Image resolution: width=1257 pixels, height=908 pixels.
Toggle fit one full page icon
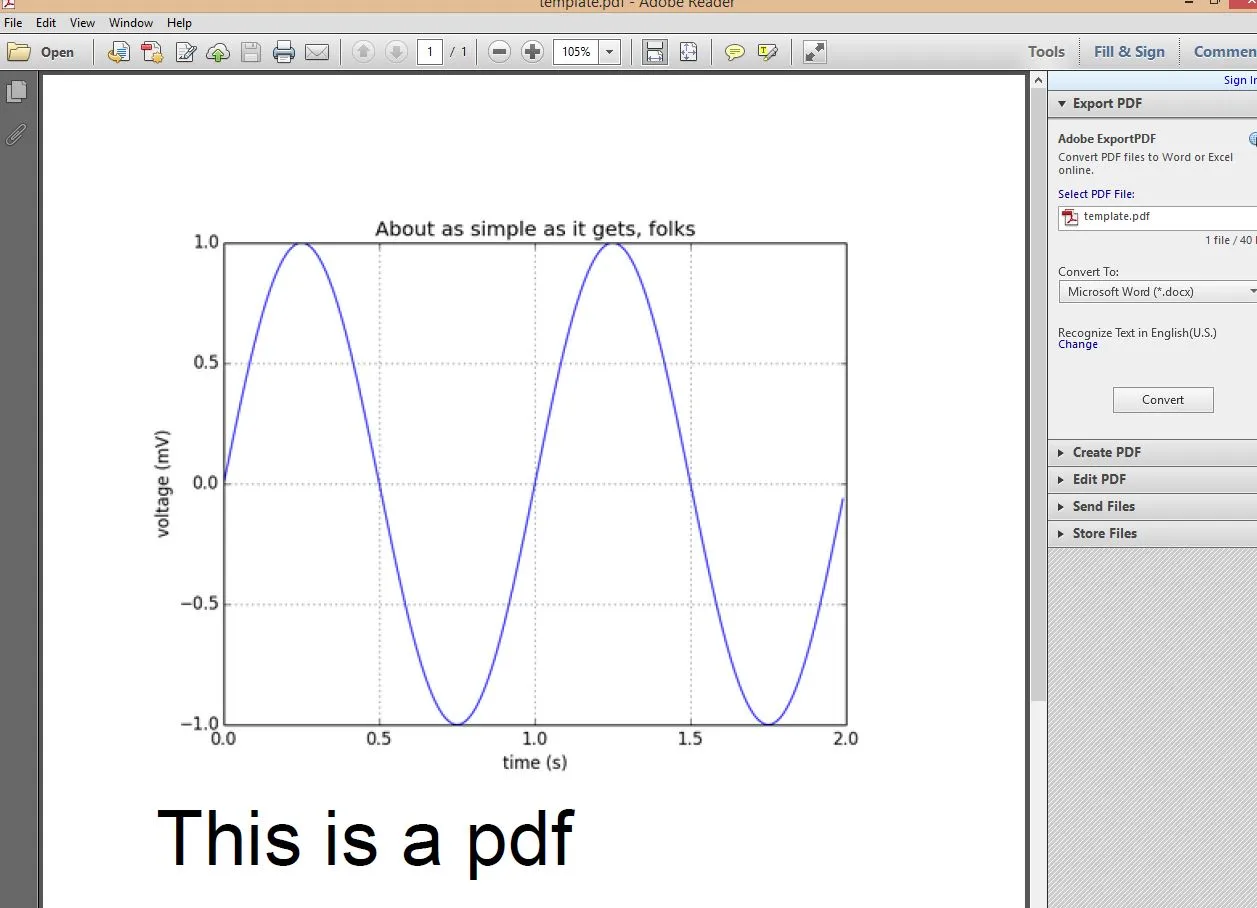point(688,52)
